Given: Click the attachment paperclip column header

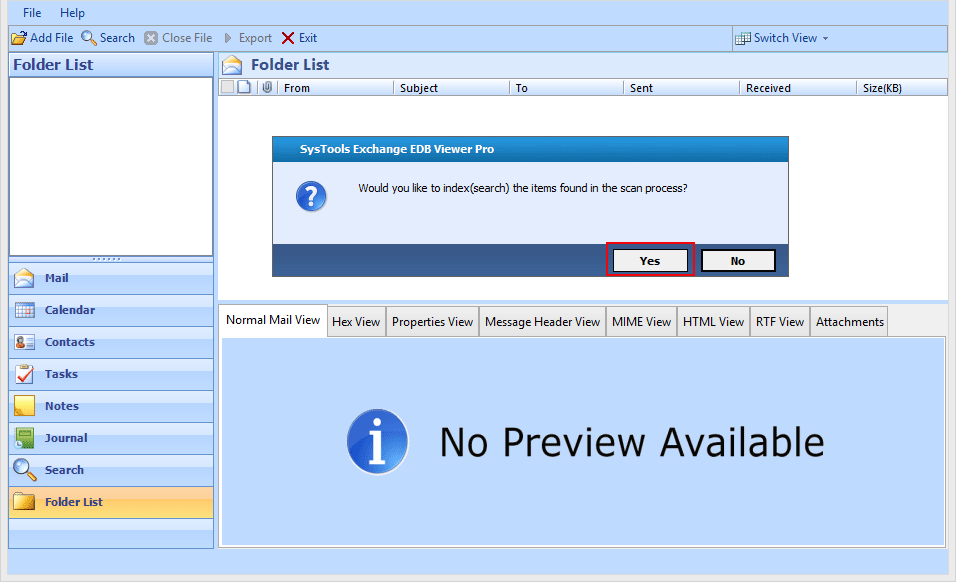Looking at the screenshot, I should click(266, 87).
